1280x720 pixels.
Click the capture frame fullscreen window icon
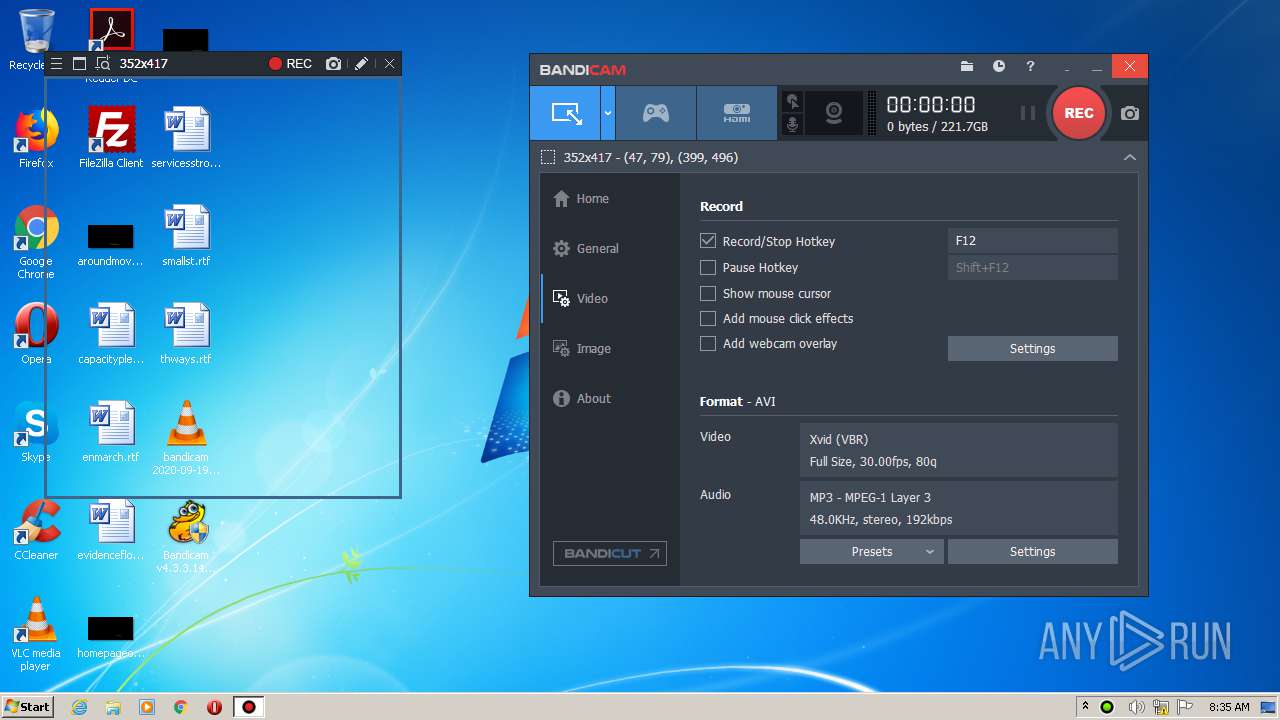coord(80,63)
